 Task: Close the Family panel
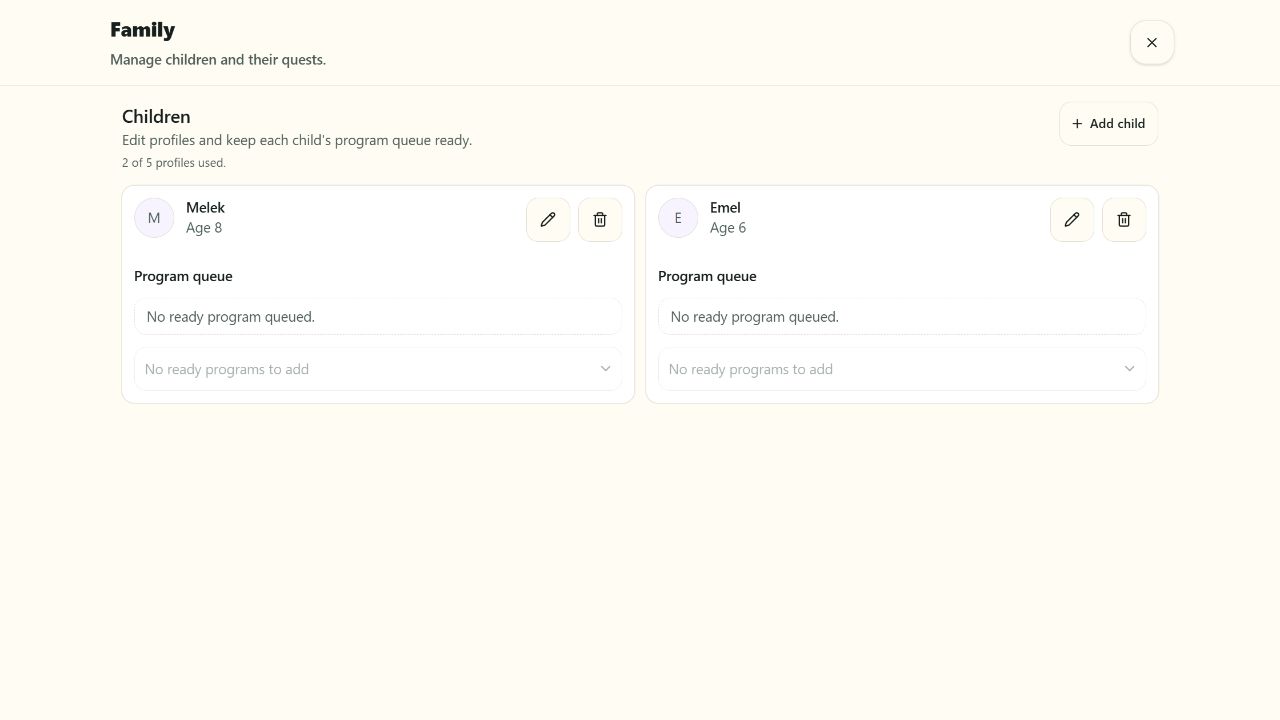click(x=1152, y=43)
